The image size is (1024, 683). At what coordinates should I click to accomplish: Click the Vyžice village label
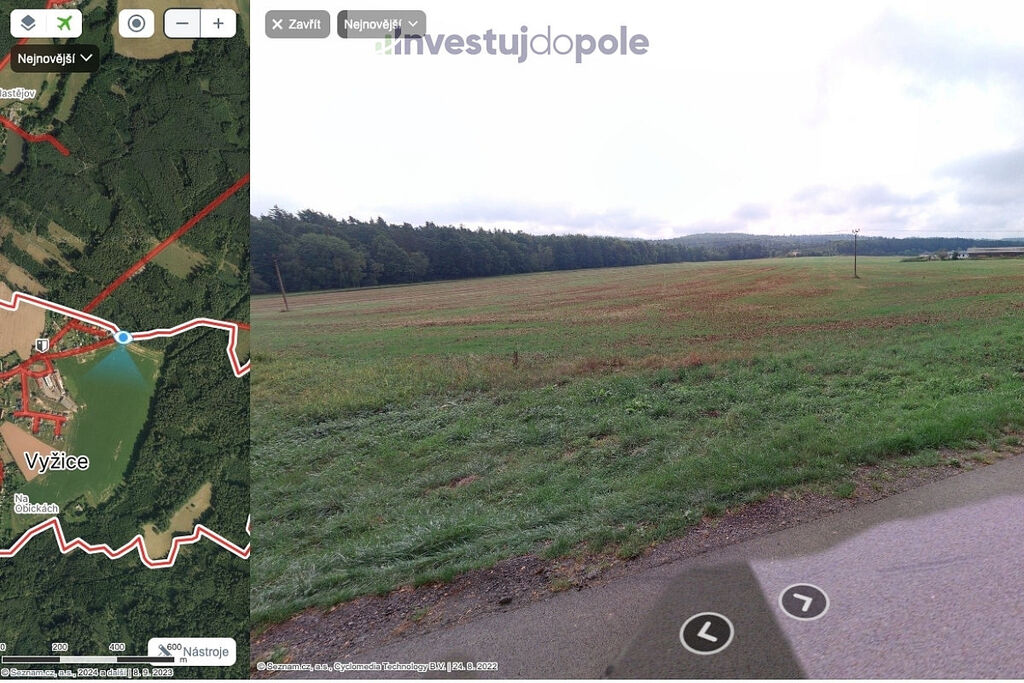57,462
